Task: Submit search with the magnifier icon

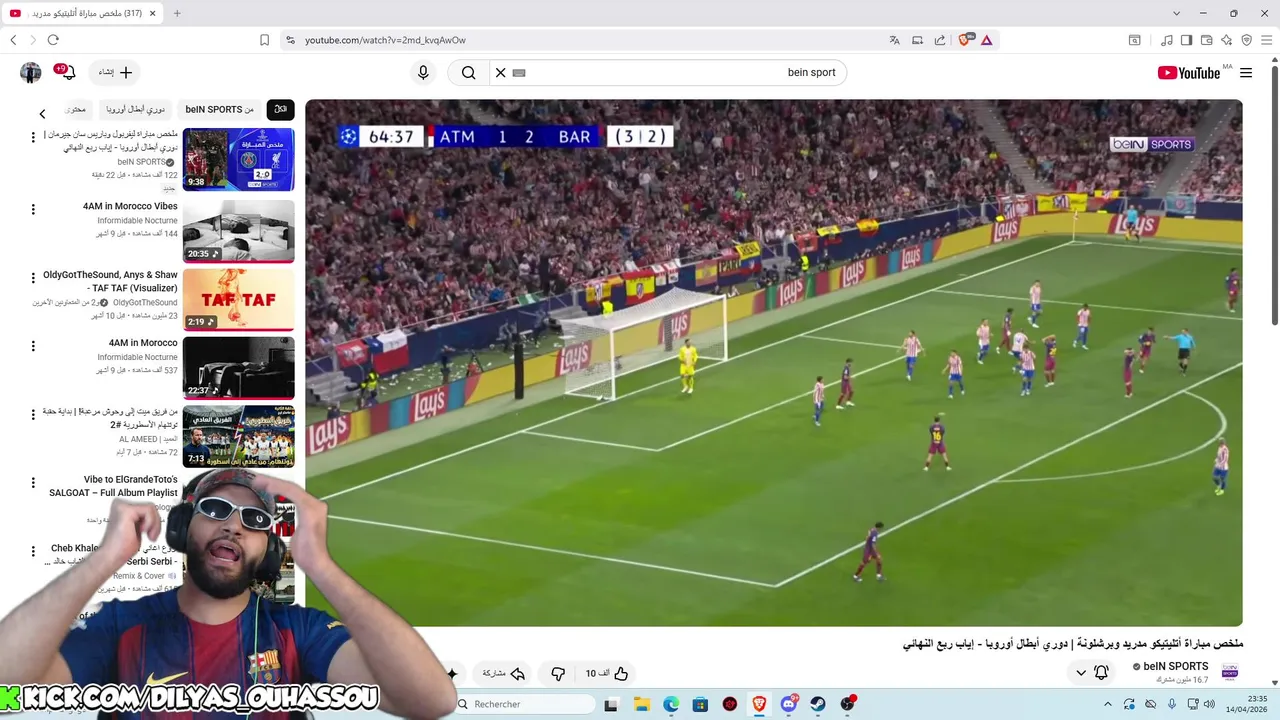Action: coord(468,73)
